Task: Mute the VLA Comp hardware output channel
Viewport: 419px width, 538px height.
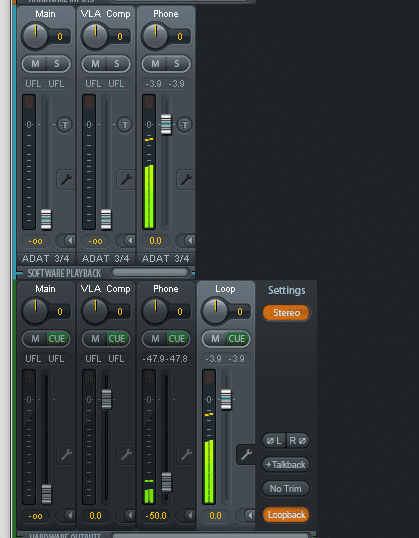Action: tap(95, 339)
